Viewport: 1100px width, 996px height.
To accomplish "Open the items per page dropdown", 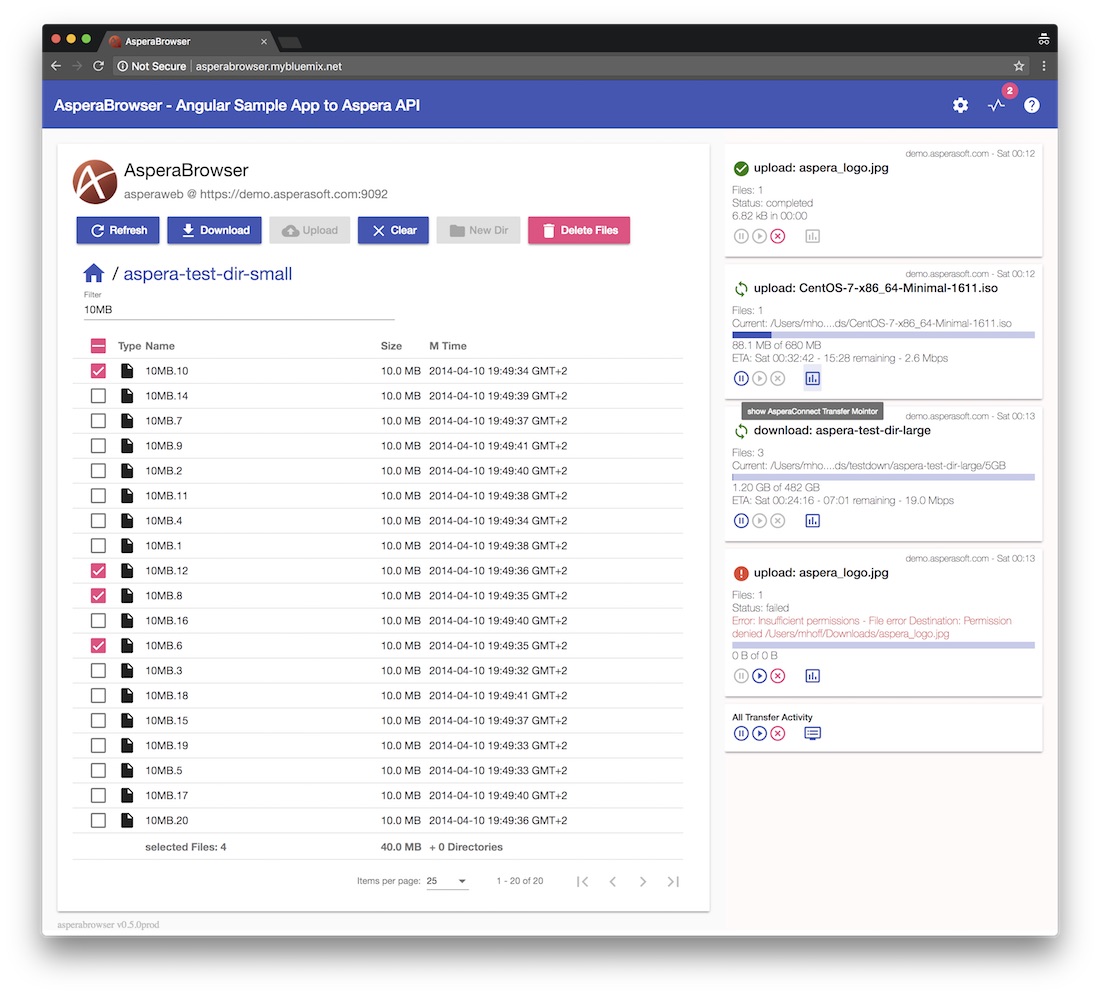I will click(447, 881).
